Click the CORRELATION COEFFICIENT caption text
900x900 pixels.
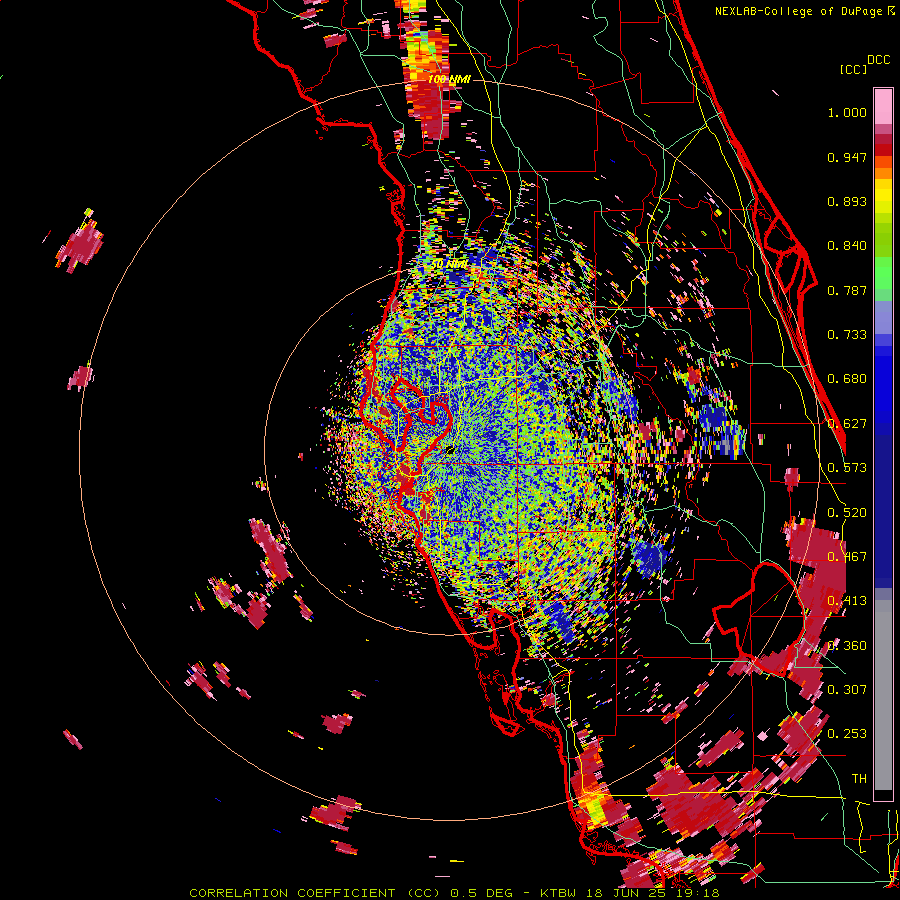pos(292,893)
